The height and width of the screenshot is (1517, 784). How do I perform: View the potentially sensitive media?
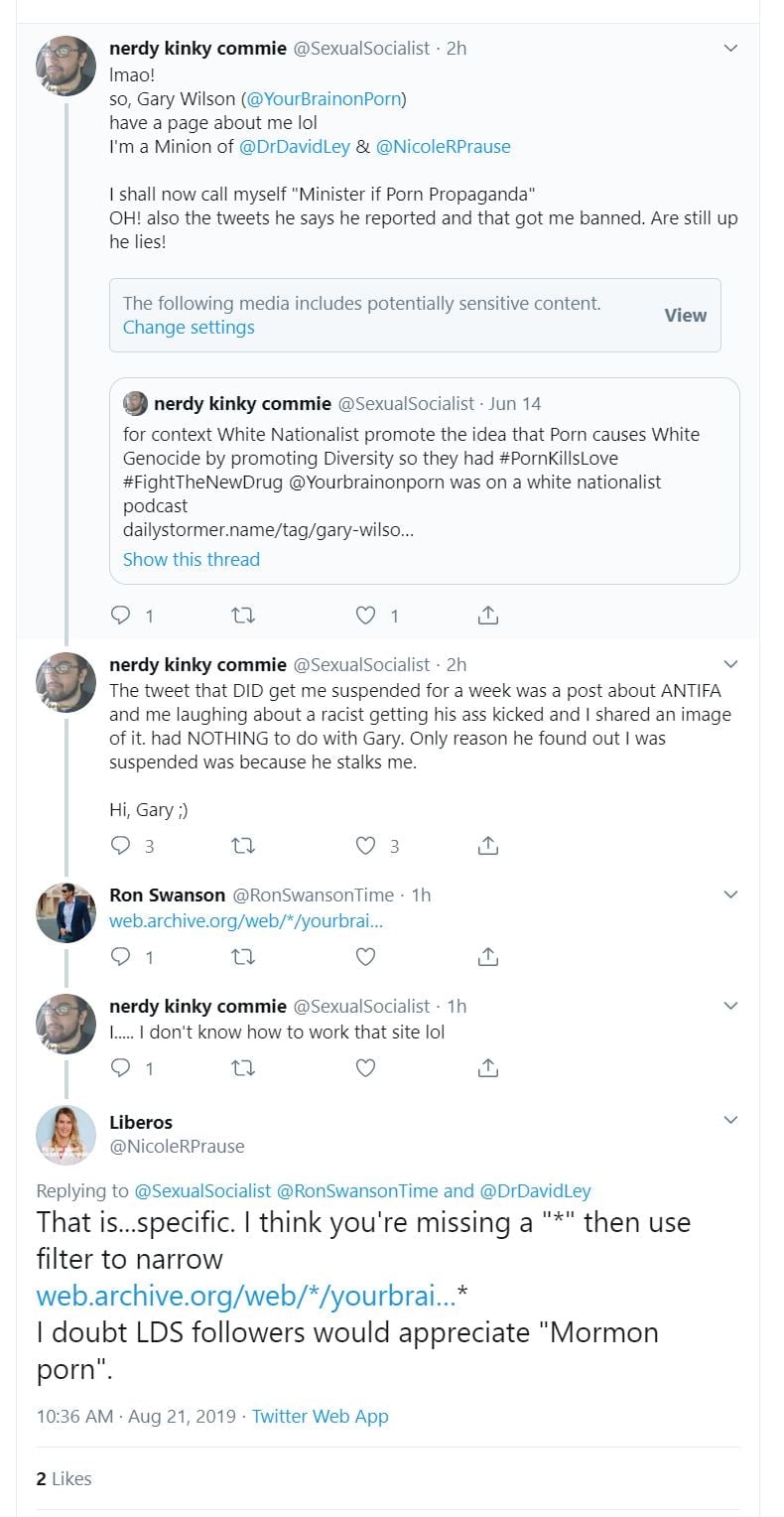[685, 315]
